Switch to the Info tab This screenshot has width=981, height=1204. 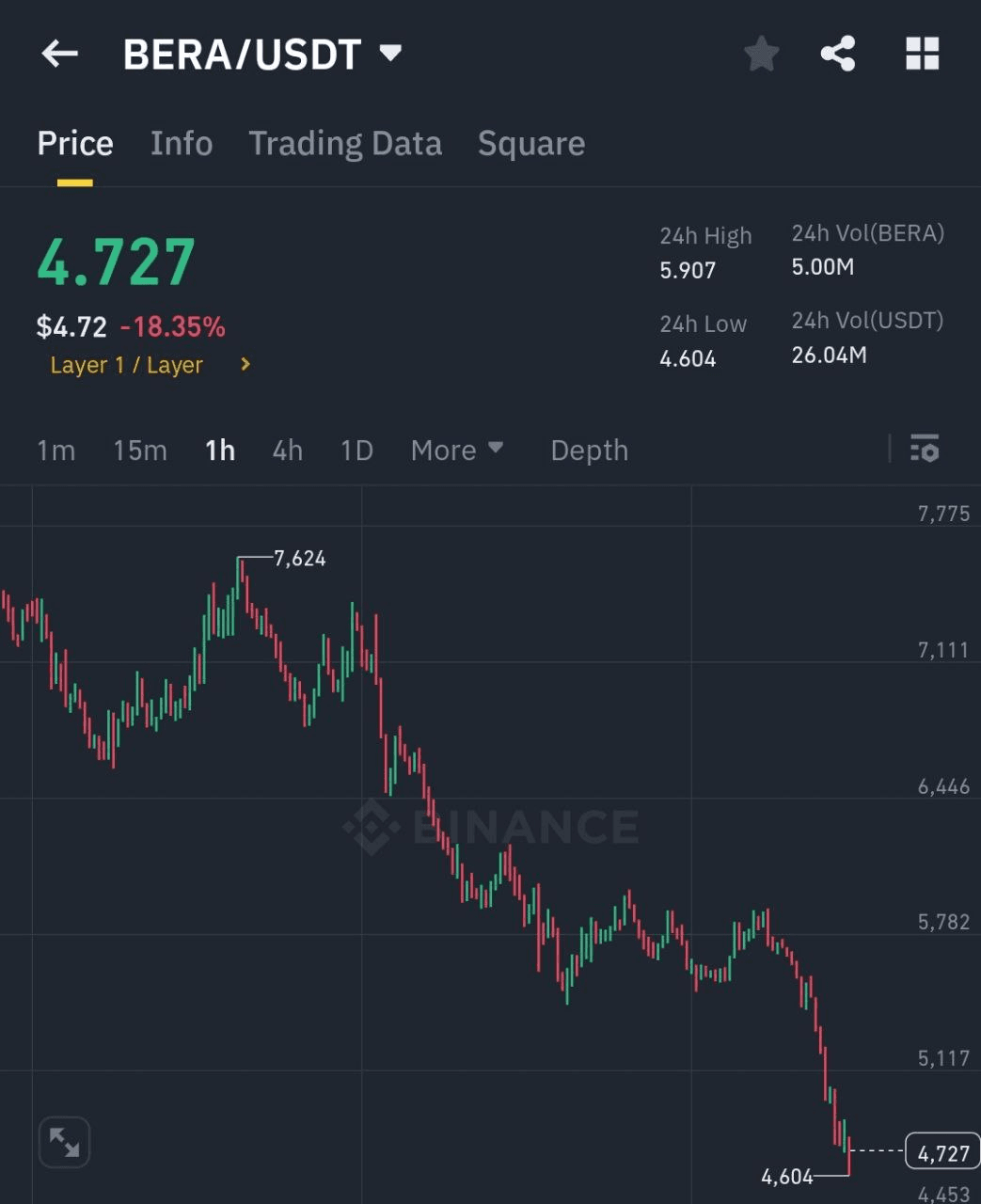(182, 144)
